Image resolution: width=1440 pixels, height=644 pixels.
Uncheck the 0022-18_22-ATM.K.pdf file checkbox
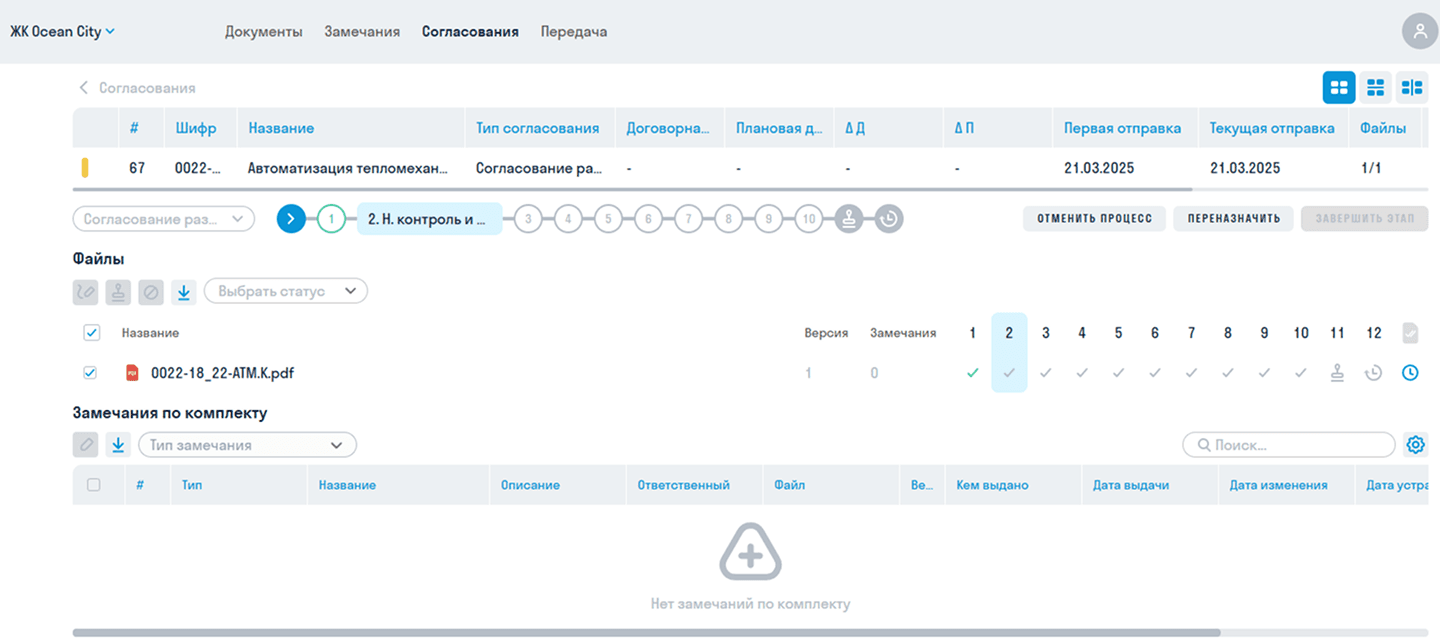pos(90,373)
